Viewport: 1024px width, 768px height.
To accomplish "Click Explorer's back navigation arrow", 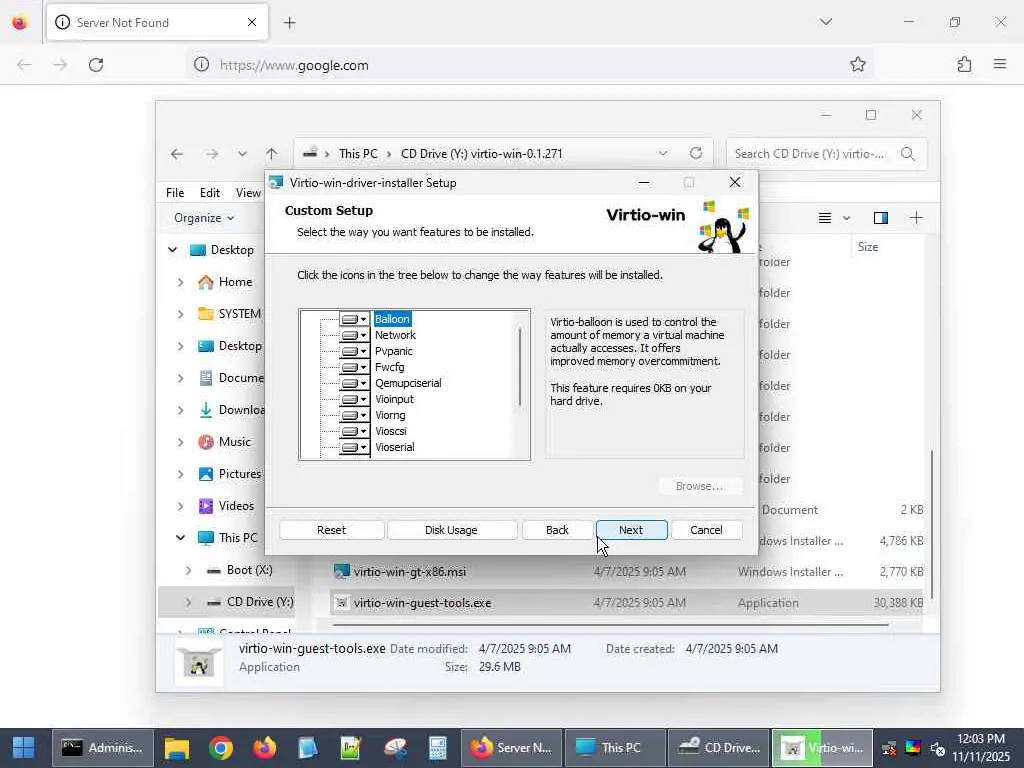I will (176, 154).
